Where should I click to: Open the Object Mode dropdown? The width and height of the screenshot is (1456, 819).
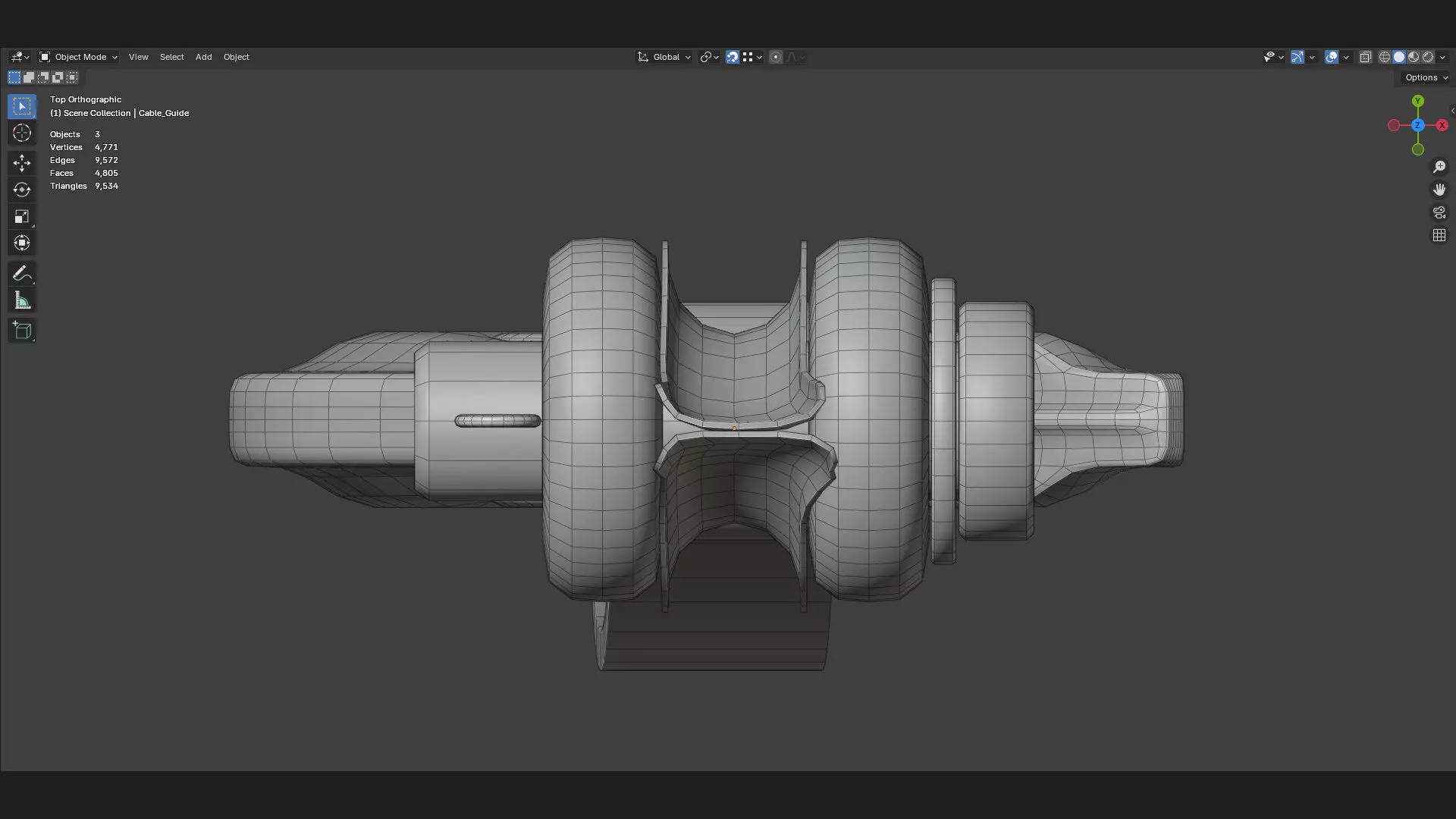79,57
